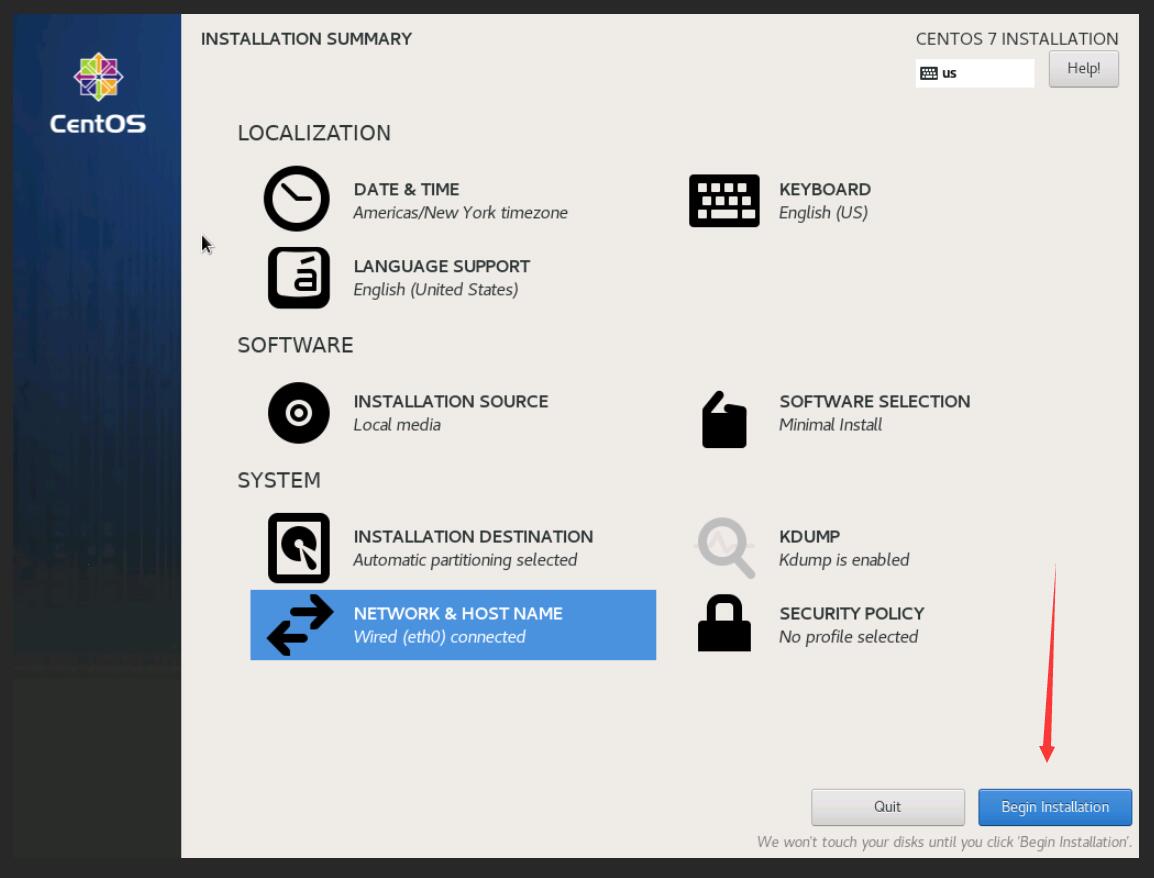
Task: Select the SECURITY POLICY heading
Action: click(x=852, y=613)
